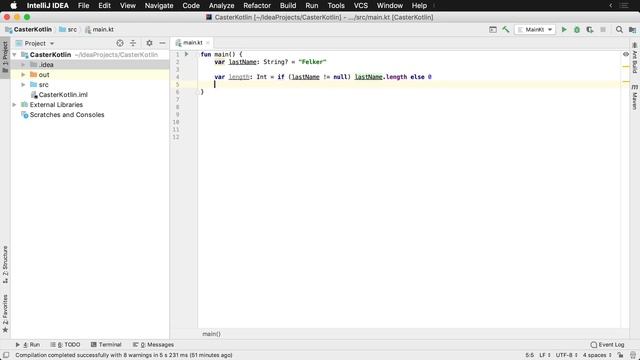Open the Structure tool window stripe
Image resolution: width=640 pixels, height=360 pixels.
[5, 264]
